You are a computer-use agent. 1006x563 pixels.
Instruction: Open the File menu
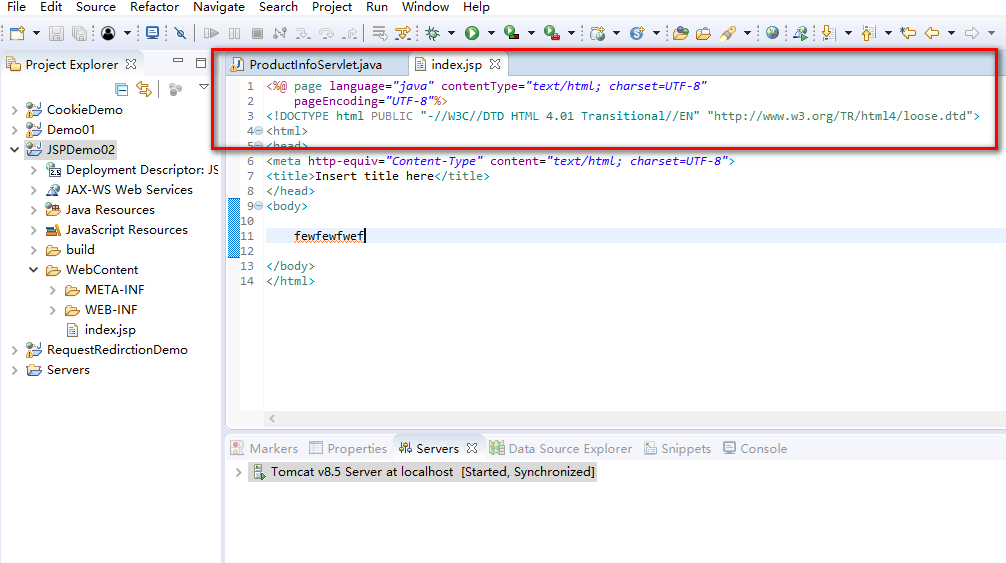tap(16, 7)
